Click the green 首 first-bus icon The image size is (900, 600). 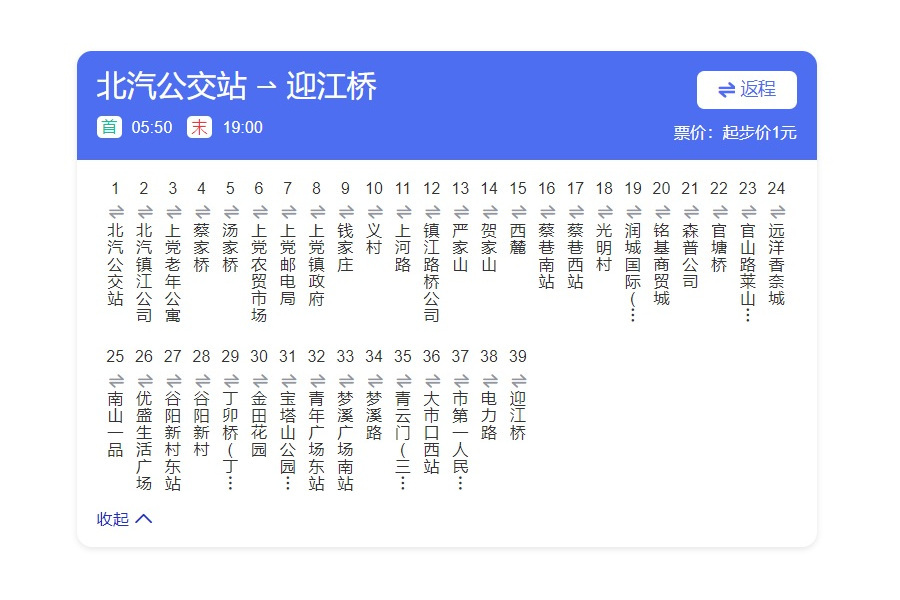109,127
